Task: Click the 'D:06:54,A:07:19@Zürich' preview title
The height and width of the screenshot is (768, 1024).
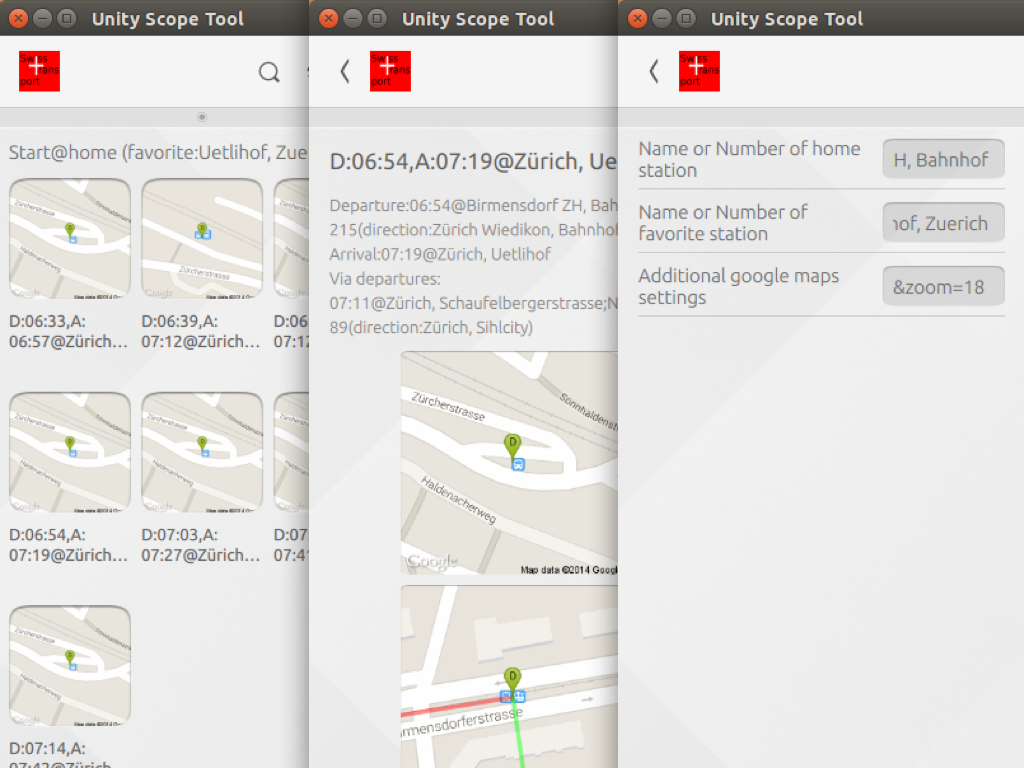Action: click(473, 161)
